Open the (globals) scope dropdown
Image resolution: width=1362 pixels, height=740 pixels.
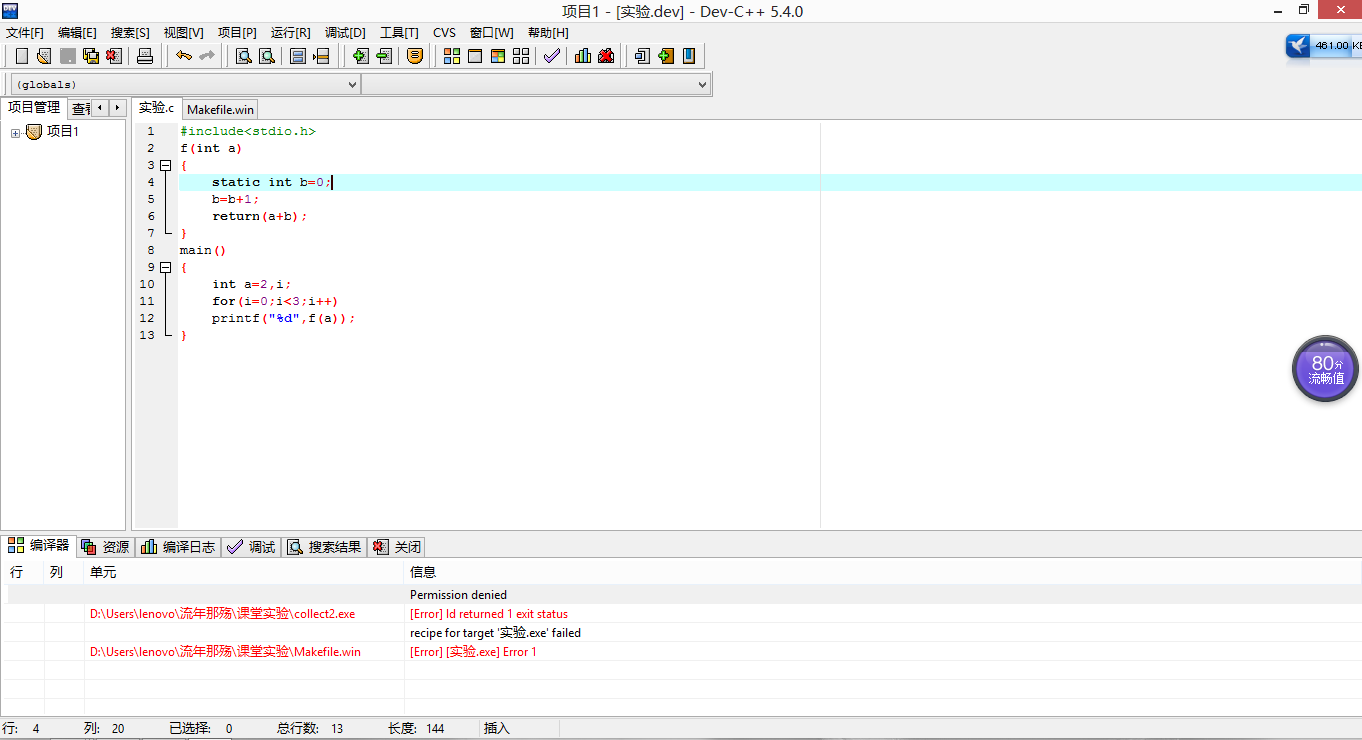[x=185, y=85]
